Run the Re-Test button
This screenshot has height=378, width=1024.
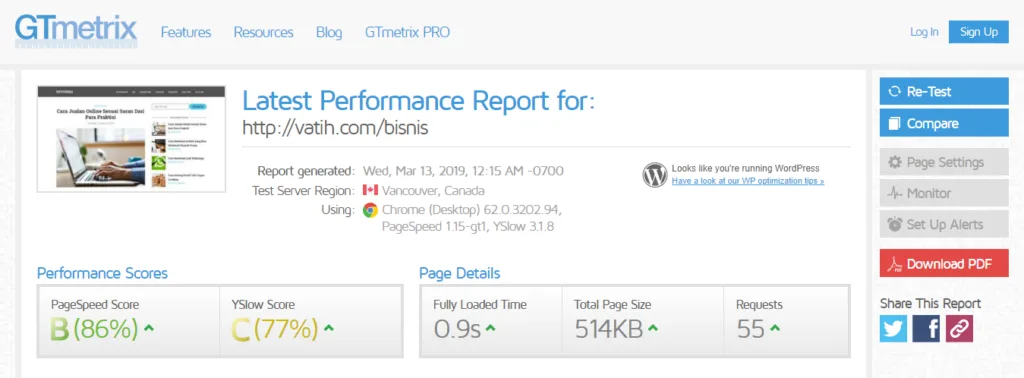(x=944, y=91)
